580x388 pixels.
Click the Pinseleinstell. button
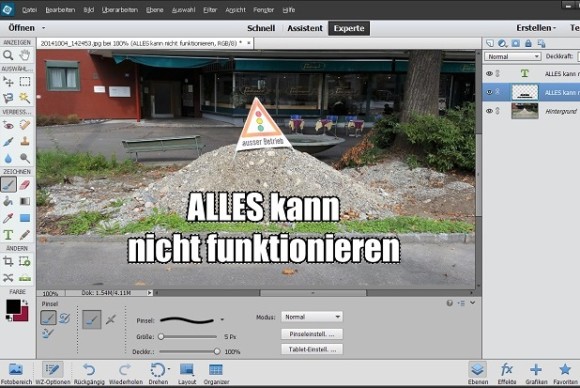pos(312,334)
